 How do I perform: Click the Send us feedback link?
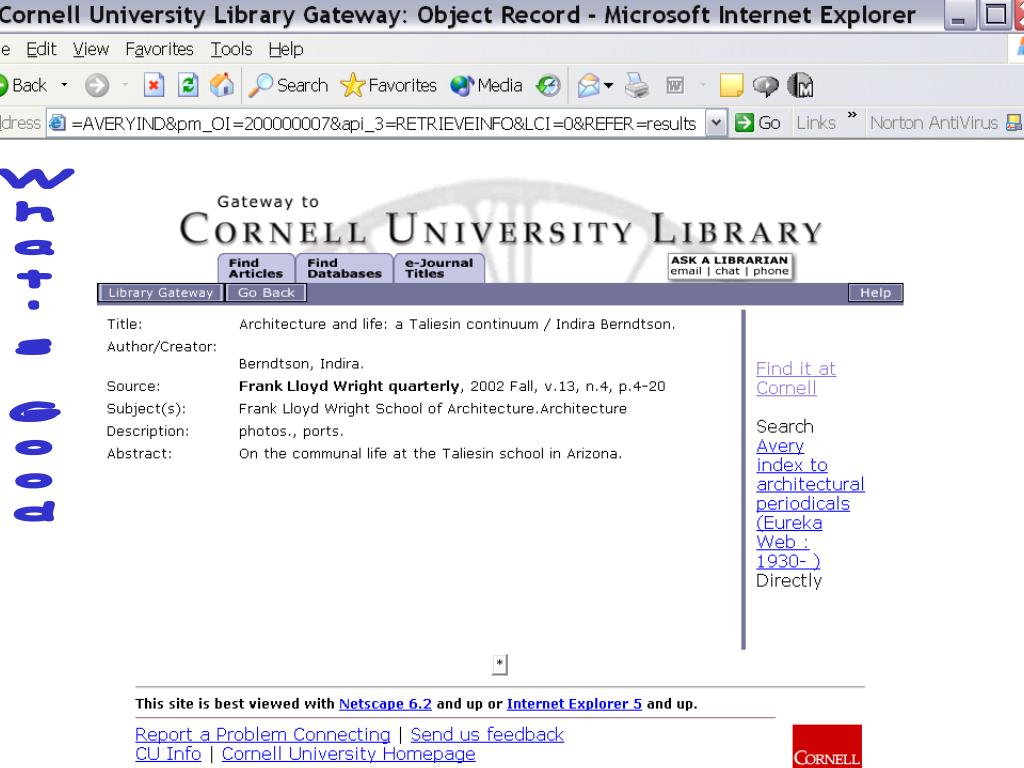tap(487, 735)
